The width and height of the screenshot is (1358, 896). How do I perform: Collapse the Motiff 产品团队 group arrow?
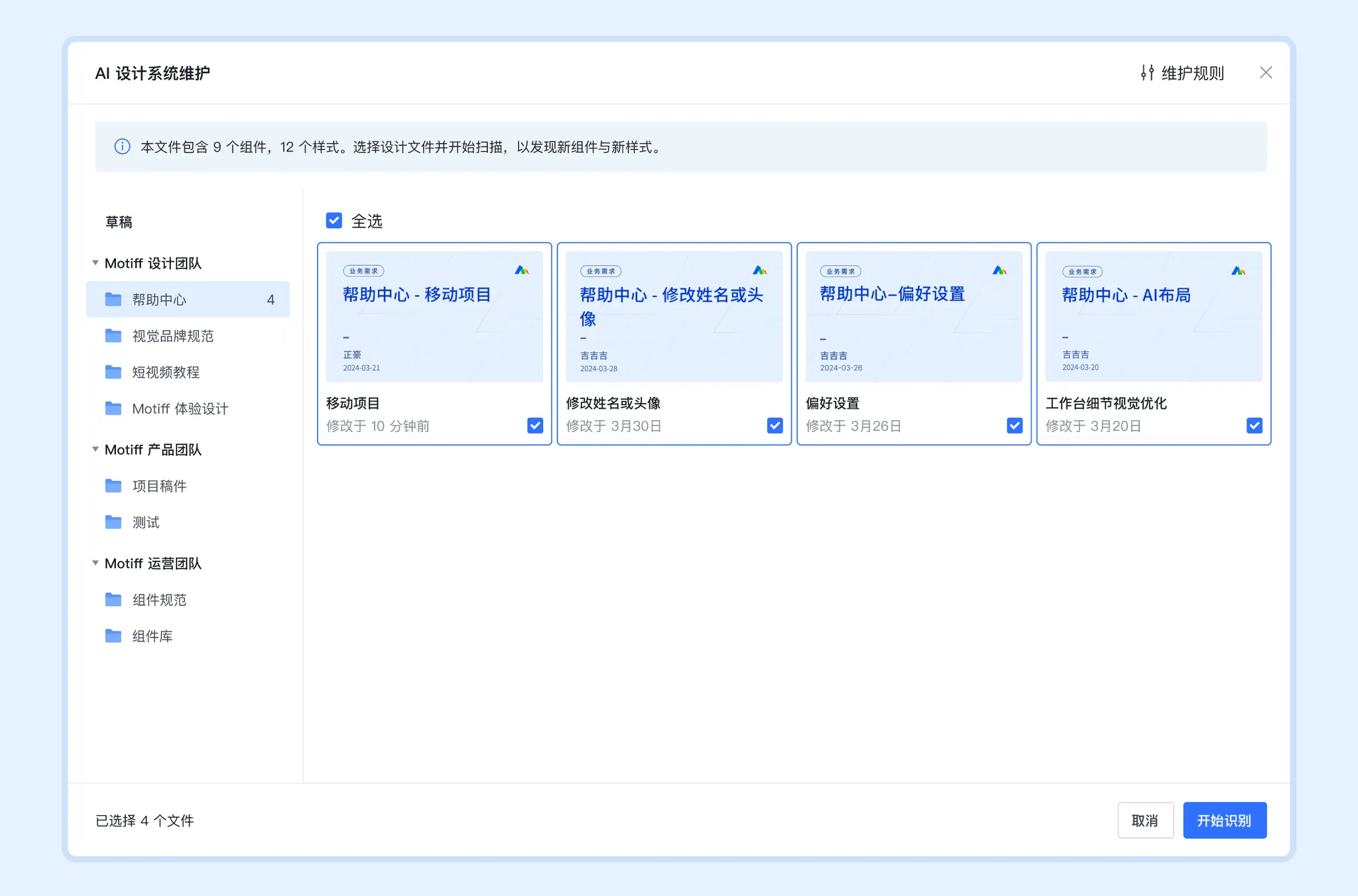click(95, 449)
